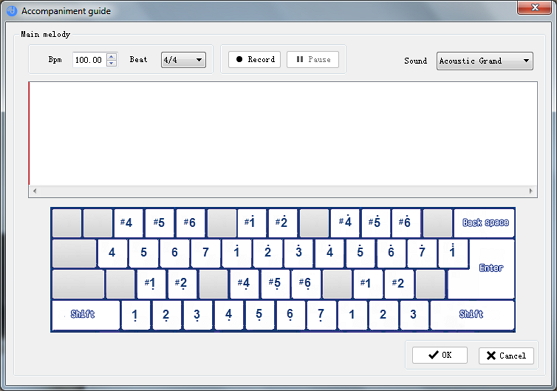Tap the note 7 key in second row
557x391 pixels.
point(205,252)
